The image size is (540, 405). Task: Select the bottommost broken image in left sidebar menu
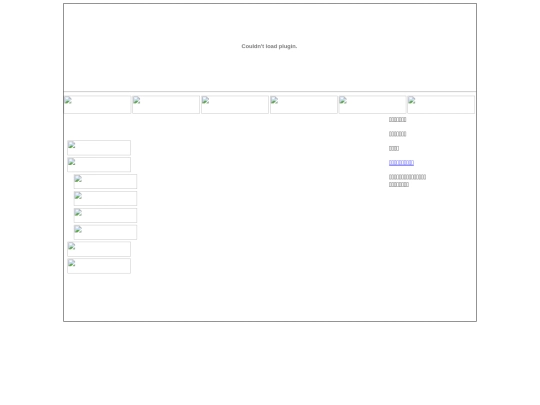pyautogui.click(x=99, y=266)
